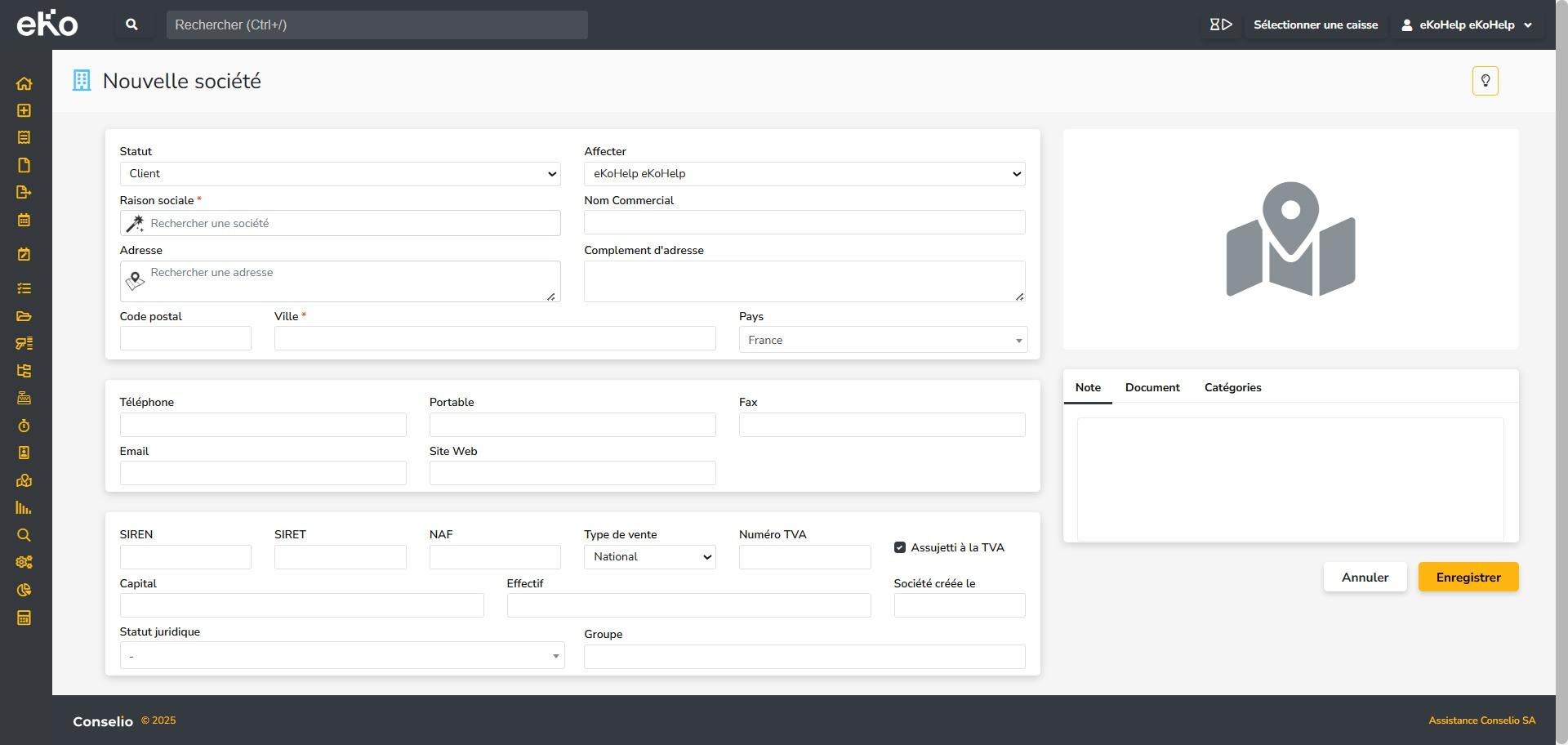Click the home icon in the sidebar
Viewport: 1568px width, 745px height.
(x=24, y=83)
